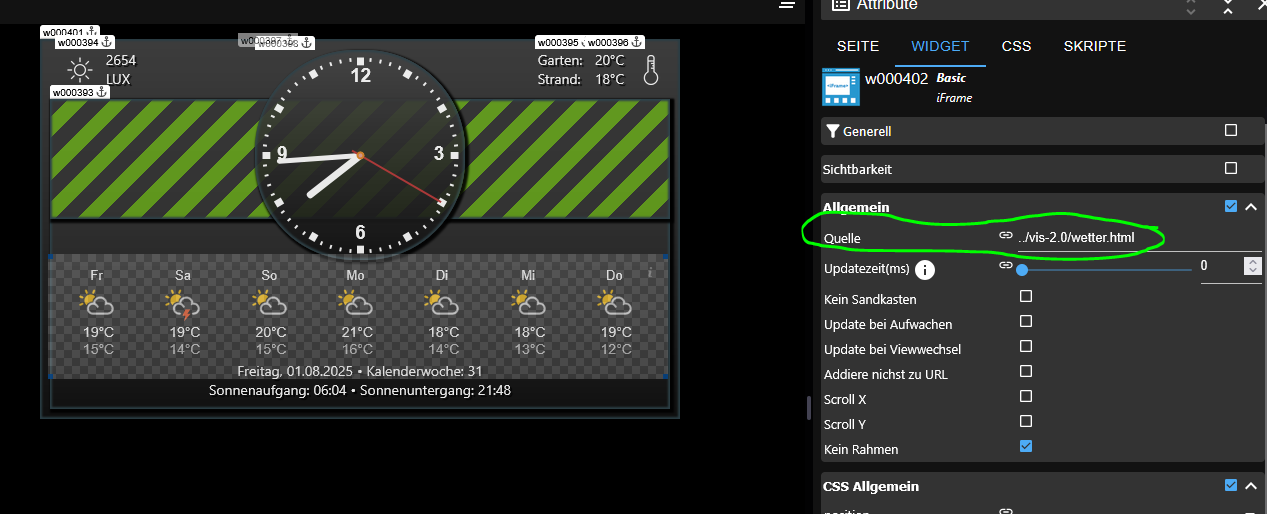Click the Updatezeit slider handle
This screenshot has width=1267, height=514.
(x=1022, y=269)
